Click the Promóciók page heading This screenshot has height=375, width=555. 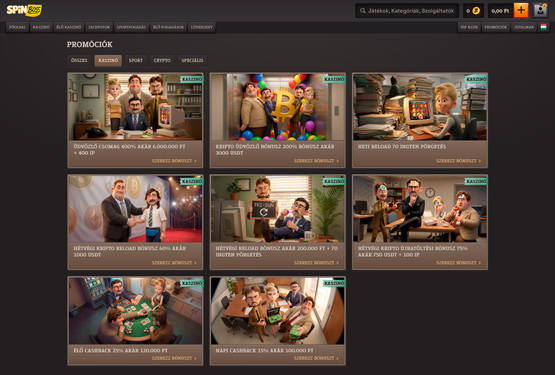[x=90, y=44]
